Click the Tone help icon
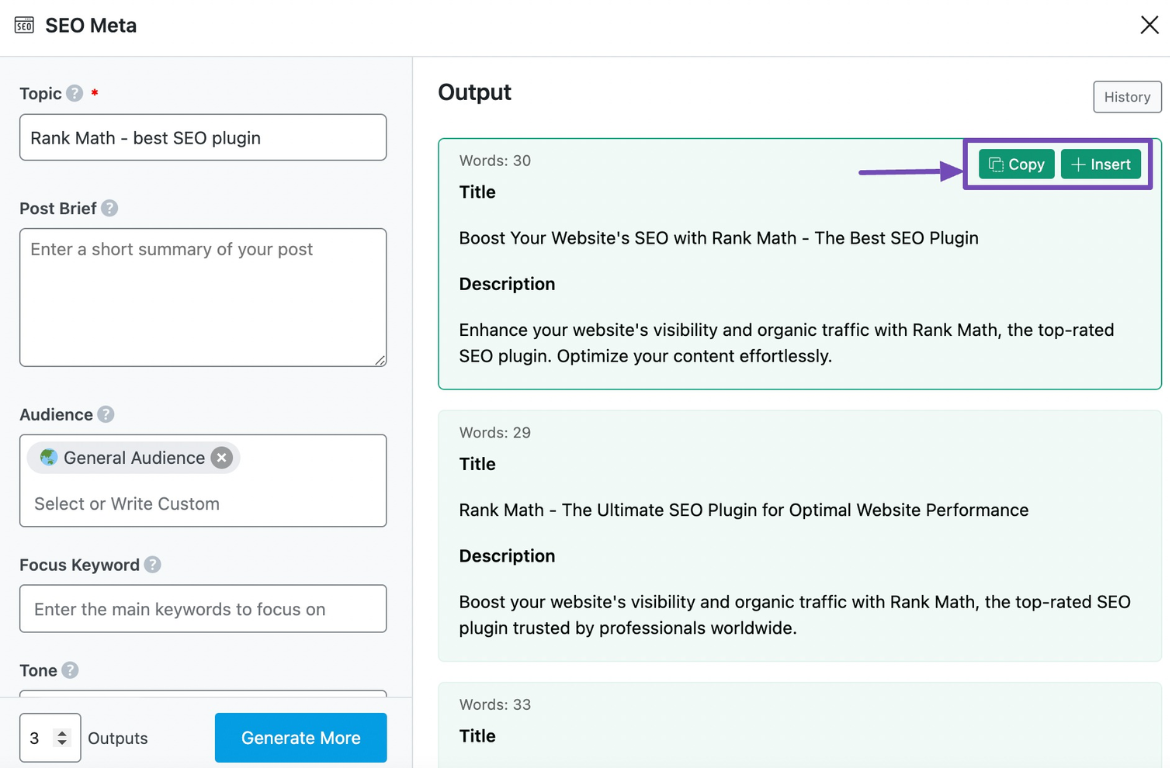This screenshot has width=1170, height=768. coord(70,671)
